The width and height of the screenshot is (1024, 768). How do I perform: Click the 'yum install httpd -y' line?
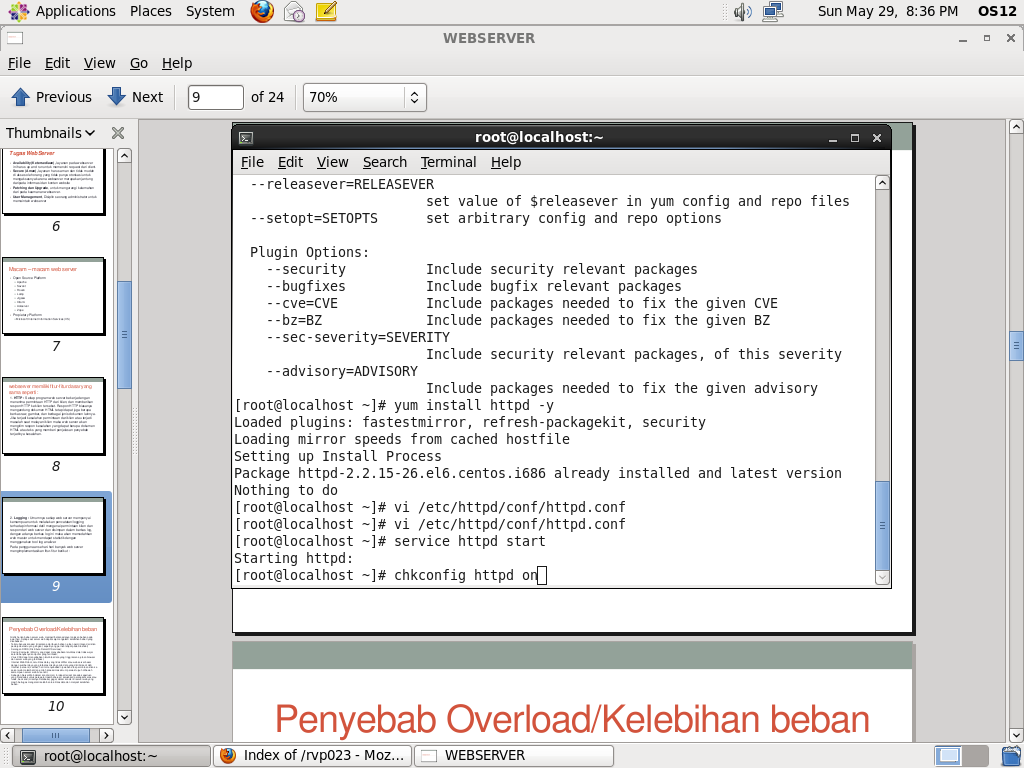tap(394, 406)
